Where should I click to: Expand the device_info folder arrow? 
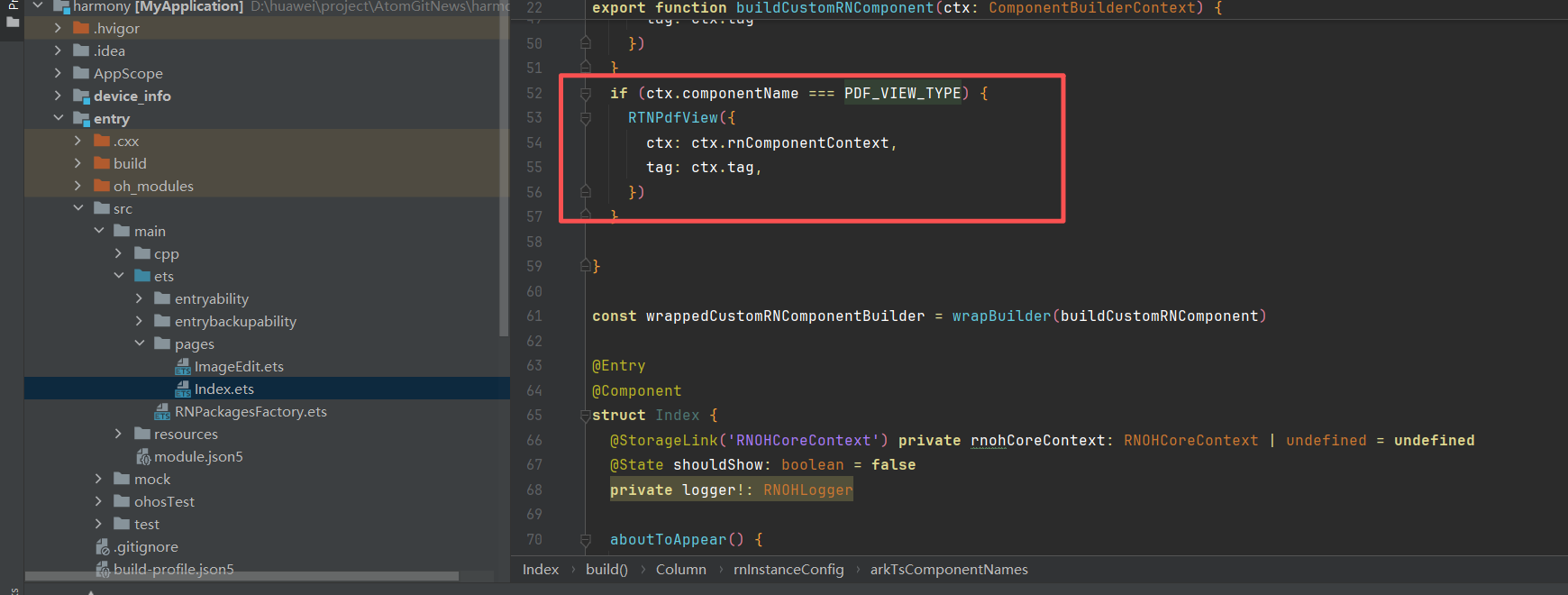point(59,96)
